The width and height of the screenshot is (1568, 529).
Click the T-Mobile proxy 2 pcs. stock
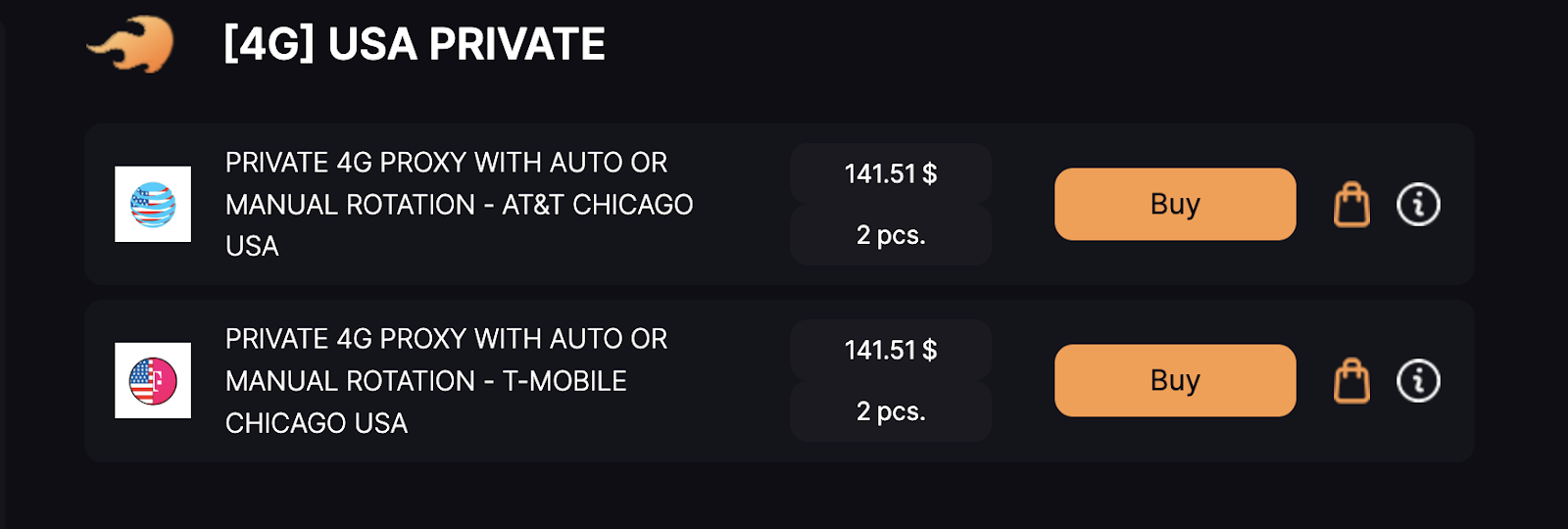pyautogui.click(x=891, y=411)
